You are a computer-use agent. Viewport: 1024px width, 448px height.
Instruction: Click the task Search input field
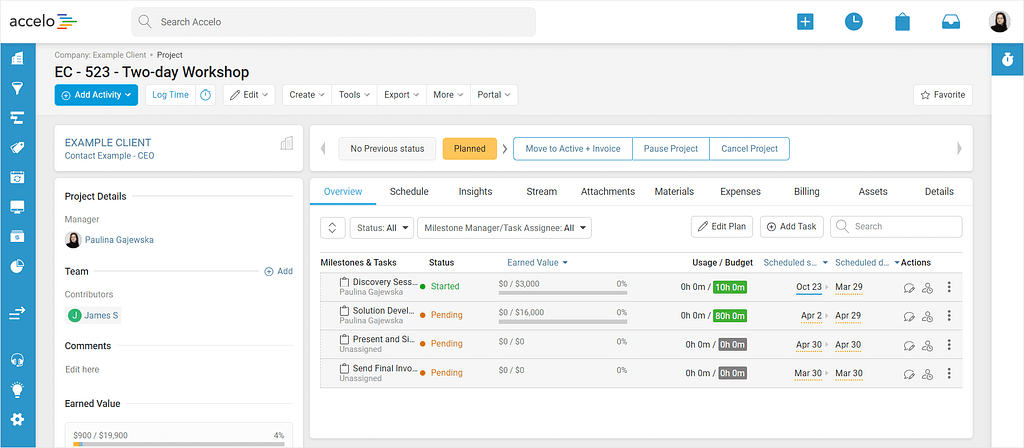(896, 227)
